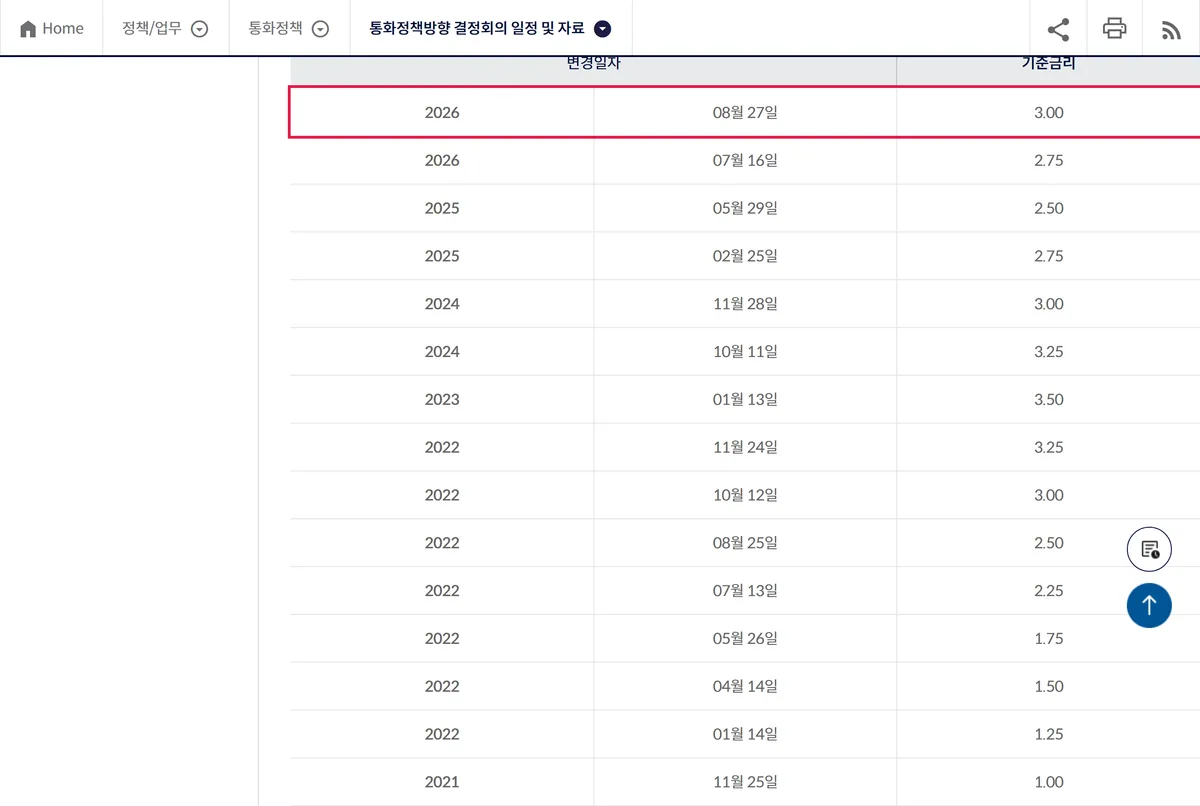1200x806 pixels.
Task: Open the RSS feed icon
Action: pos(1171,30)
